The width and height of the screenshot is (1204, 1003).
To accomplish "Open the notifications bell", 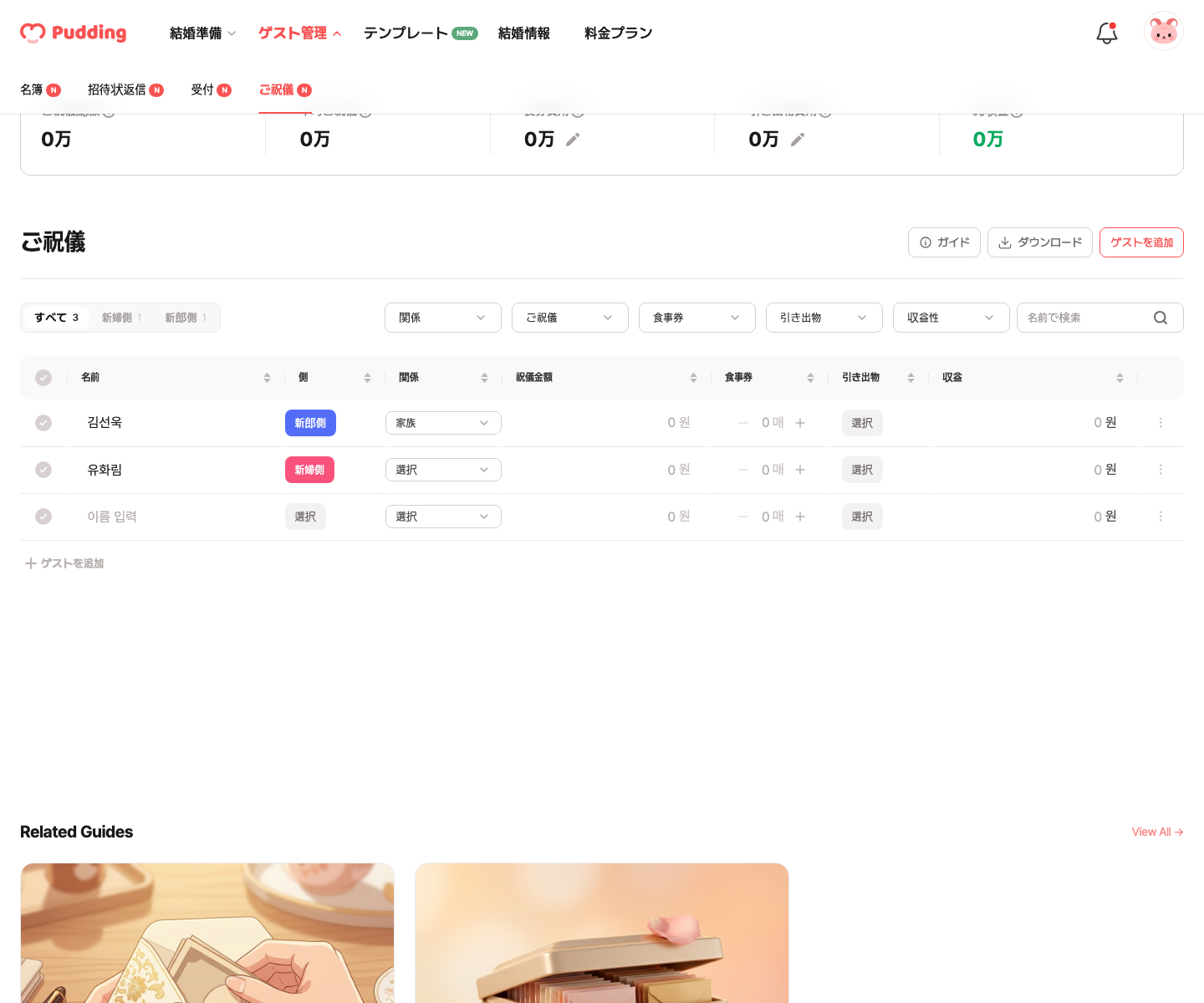I will pos(1107,33).
